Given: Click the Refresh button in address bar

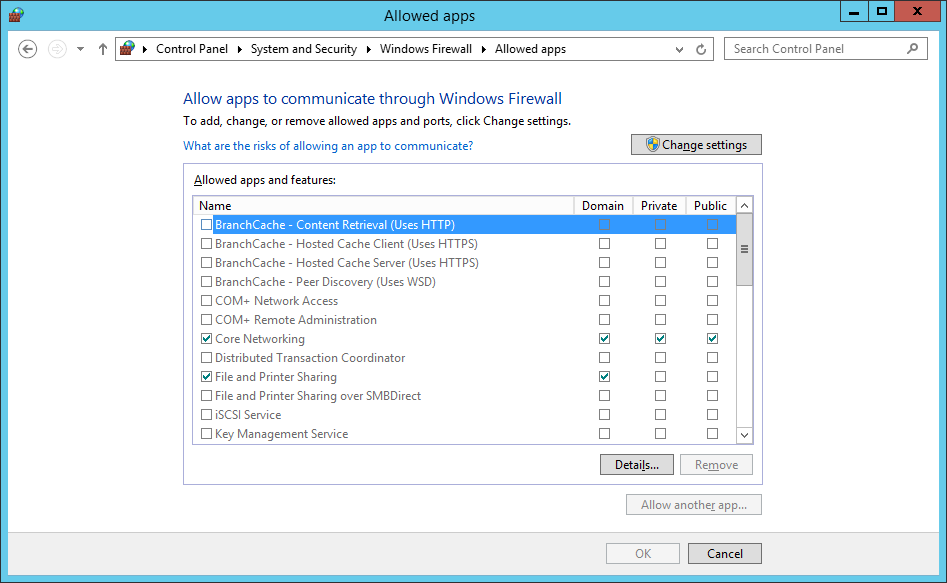Looking at the screenshot, I should click(x=702, y=49).
